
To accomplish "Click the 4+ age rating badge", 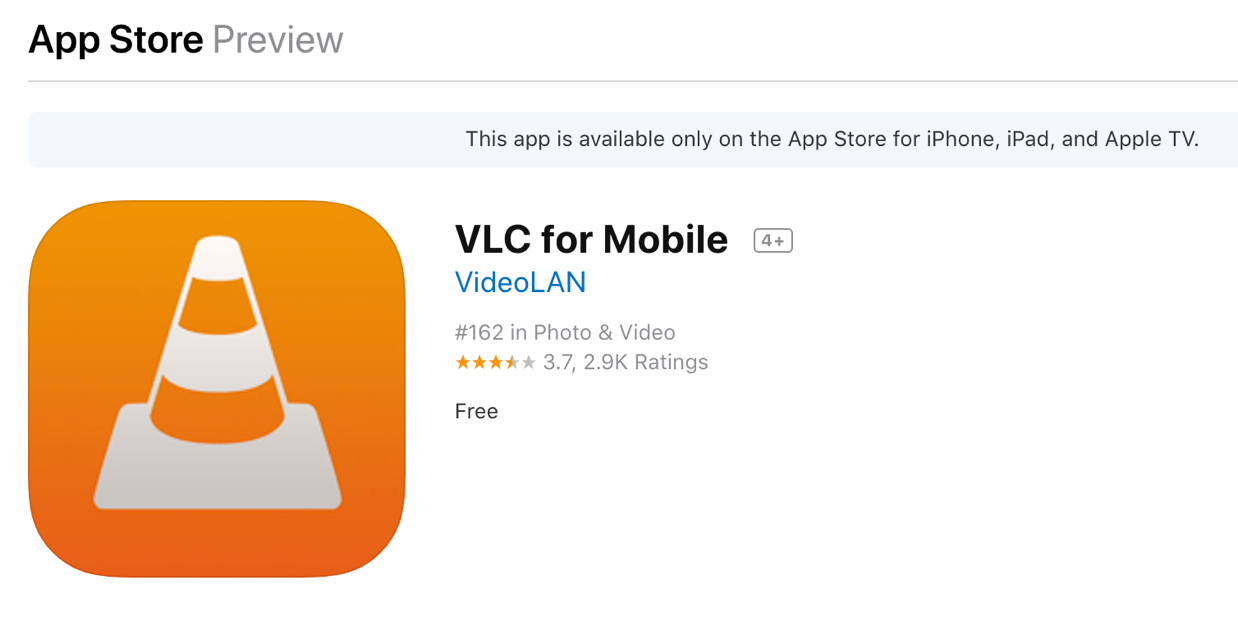I will click(773, 241).
